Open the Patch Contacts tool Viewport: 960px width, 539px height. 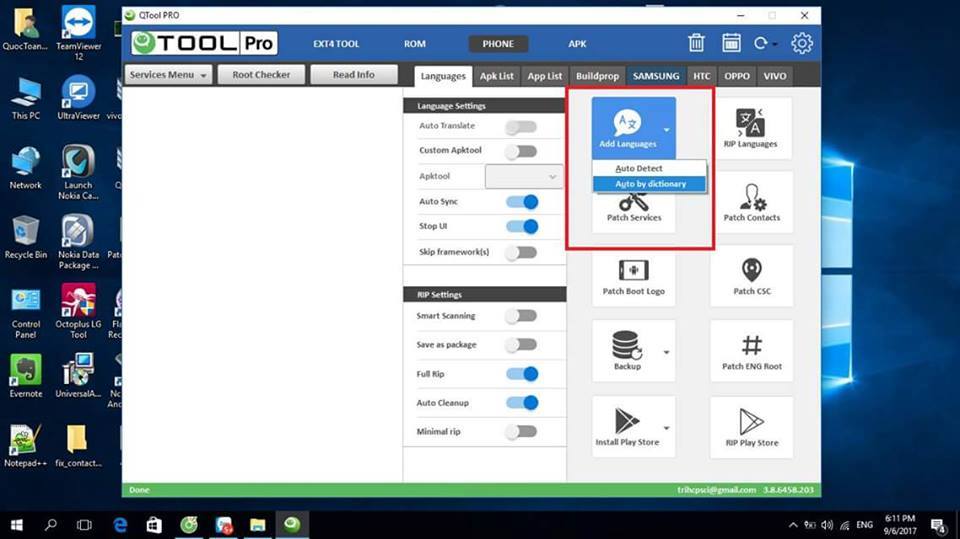click(752, 202)
